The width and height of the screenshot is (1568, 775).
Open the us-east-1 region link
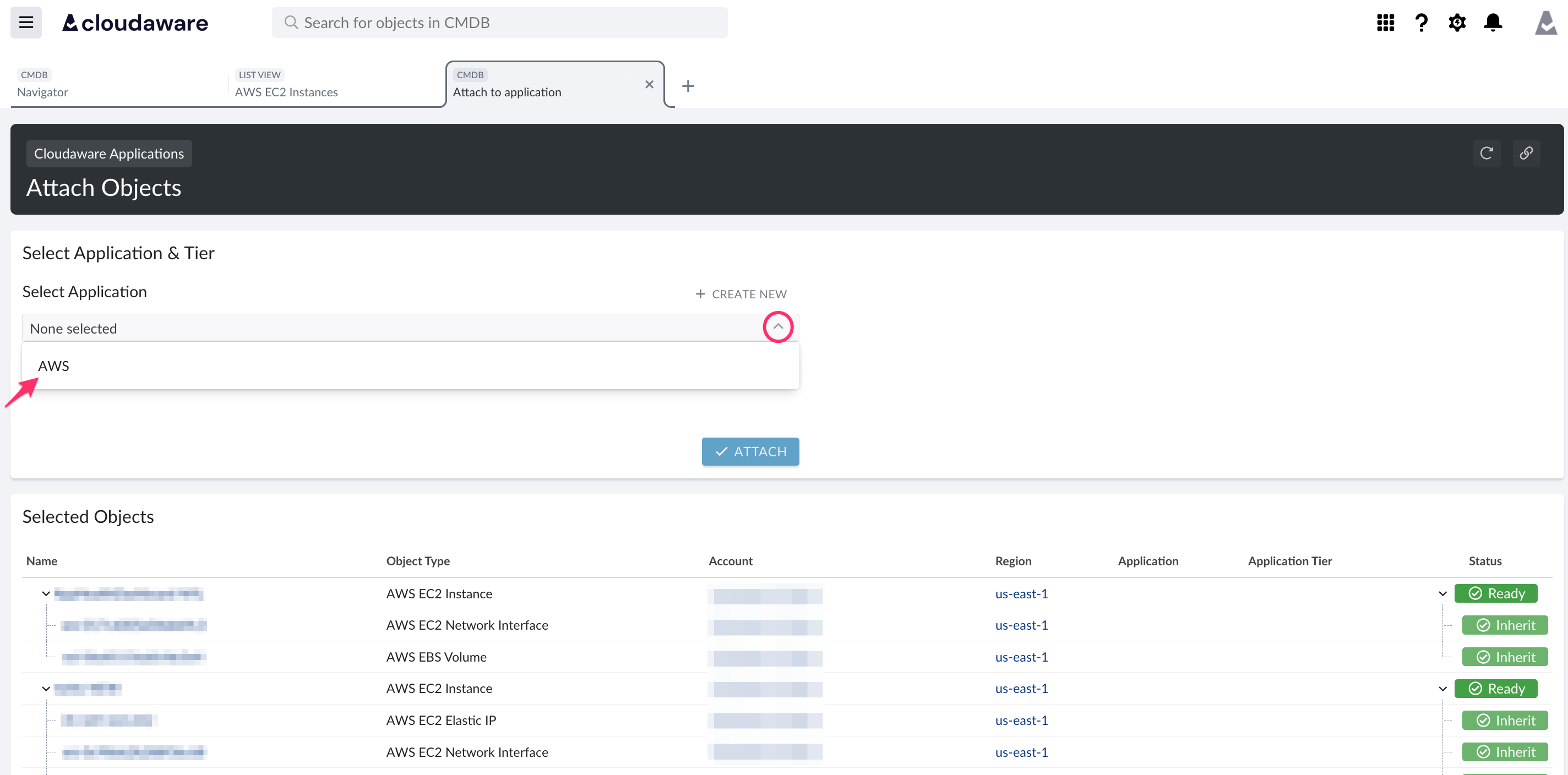point(1021,594)
